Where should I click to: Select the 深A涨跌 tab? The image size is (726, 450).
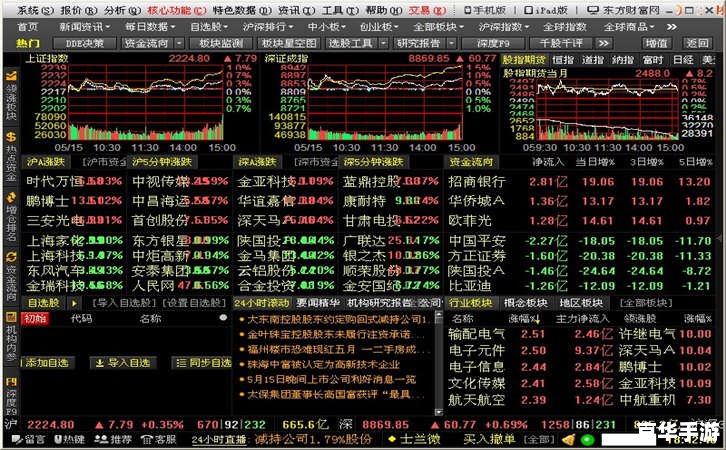coord(257,162)
